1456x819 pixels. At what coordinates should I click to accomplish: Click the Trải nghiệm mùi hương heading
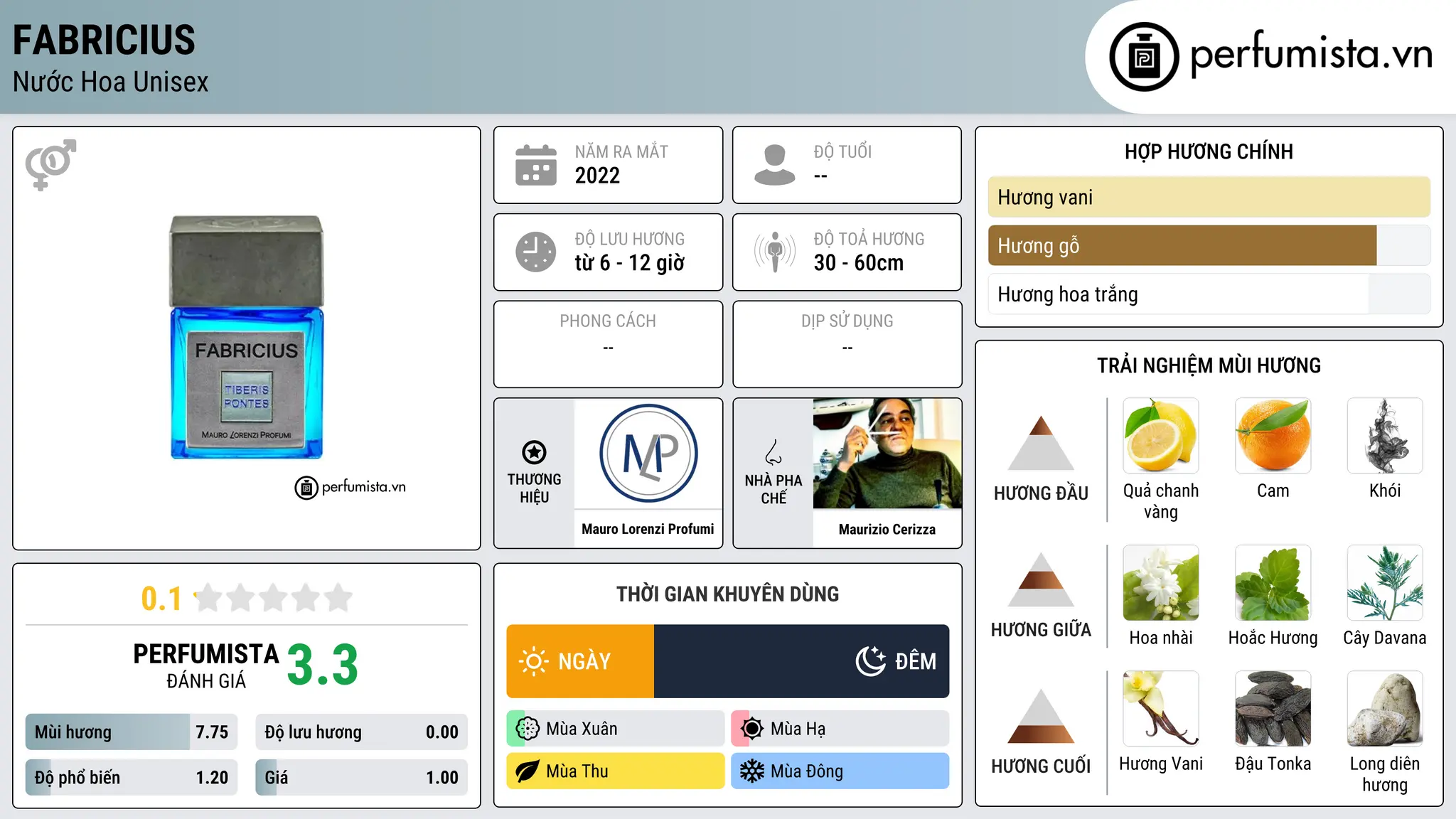pos(1209,365)
